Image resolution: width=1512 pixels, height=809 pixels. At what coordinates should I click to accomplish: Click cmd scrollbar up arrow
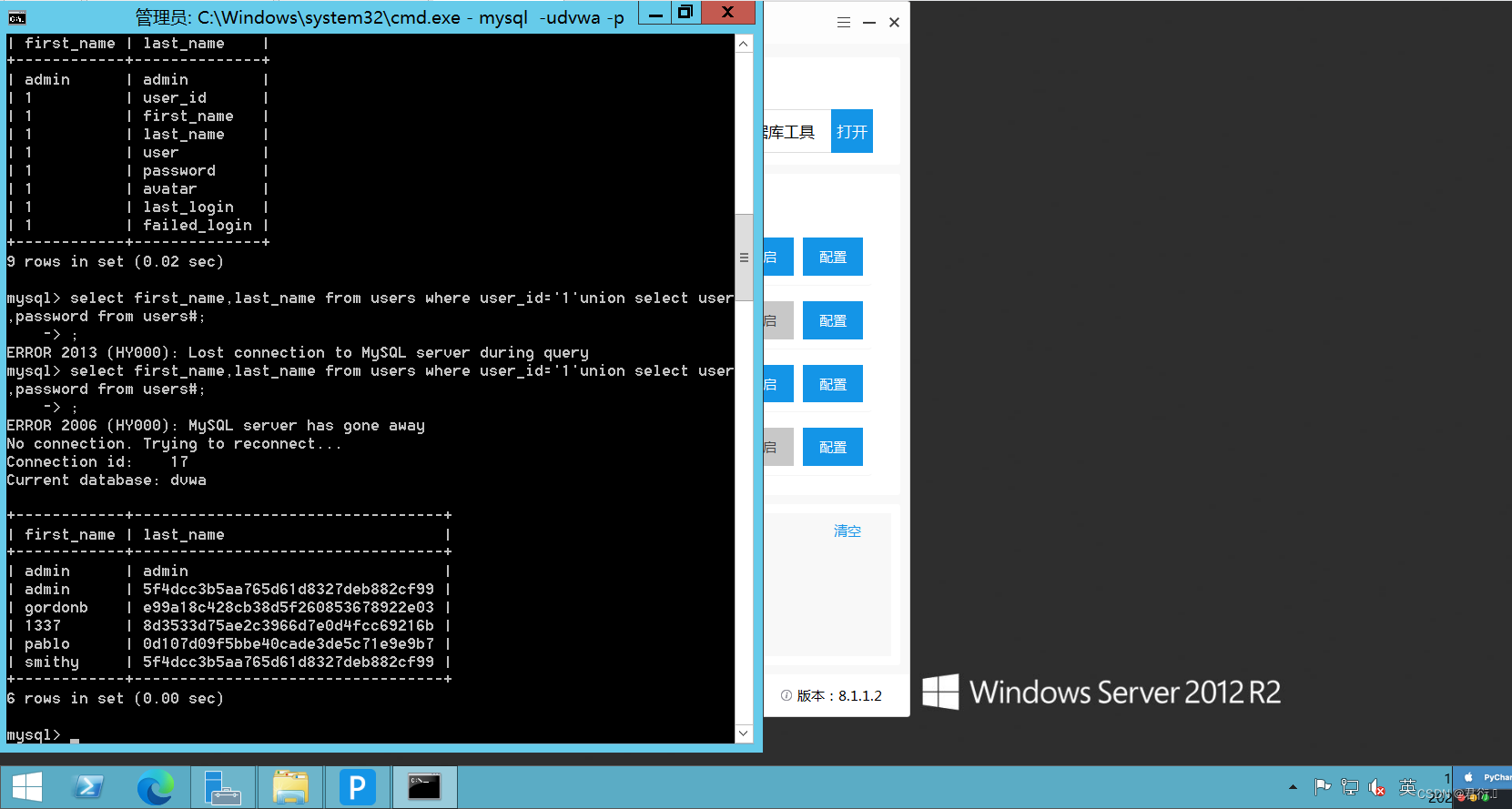[744, 44]
